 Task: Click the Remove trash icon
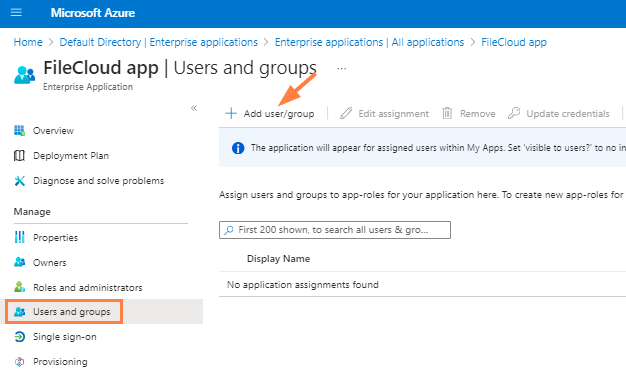tap(447, 113)
